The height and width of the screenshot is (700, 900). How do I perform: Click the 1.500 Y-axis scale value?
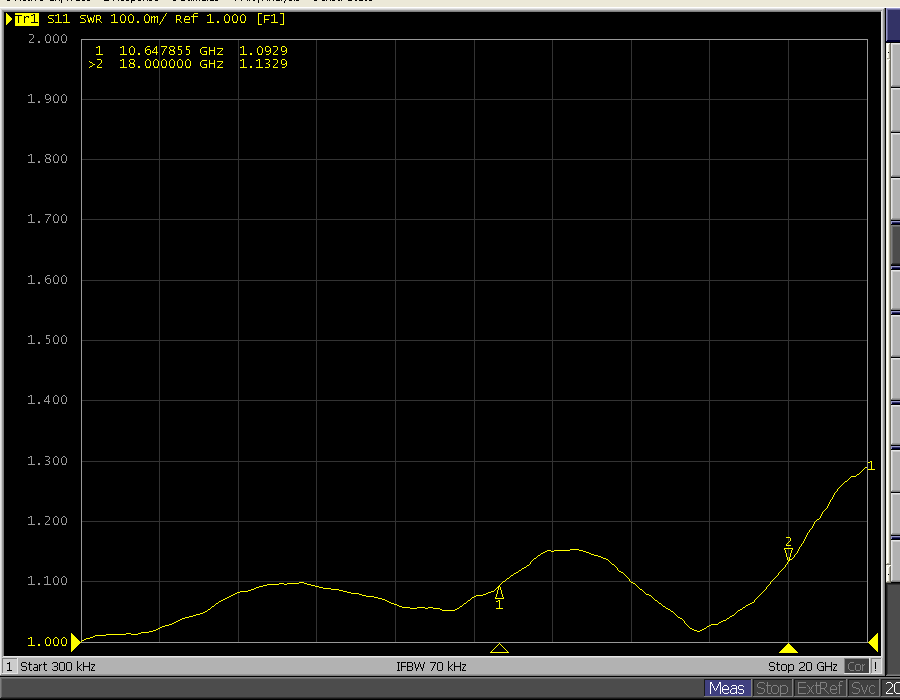point(48,340)
